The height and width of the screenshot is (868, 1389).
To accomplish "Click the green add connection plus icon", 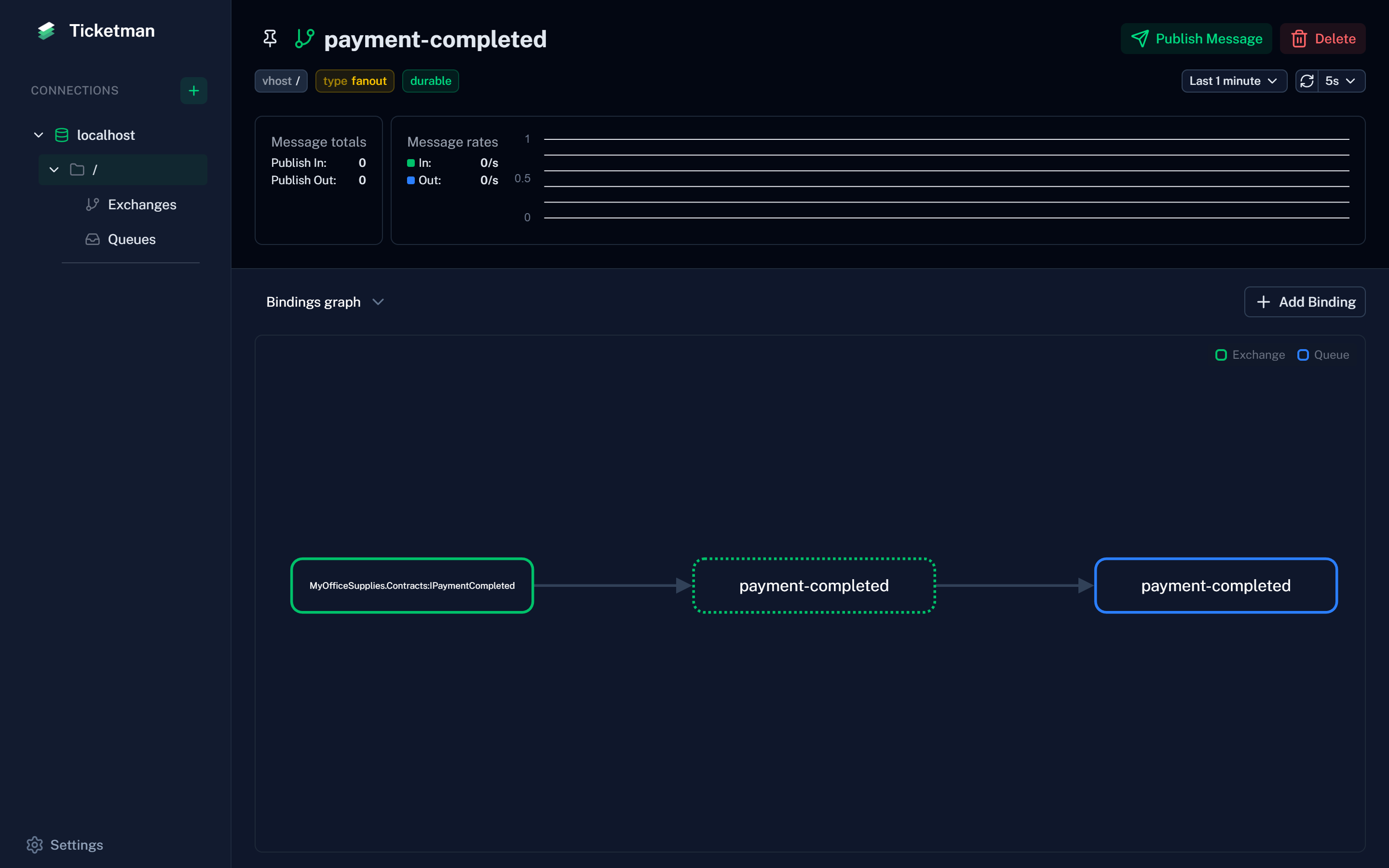I will click(x=193, y=91).
